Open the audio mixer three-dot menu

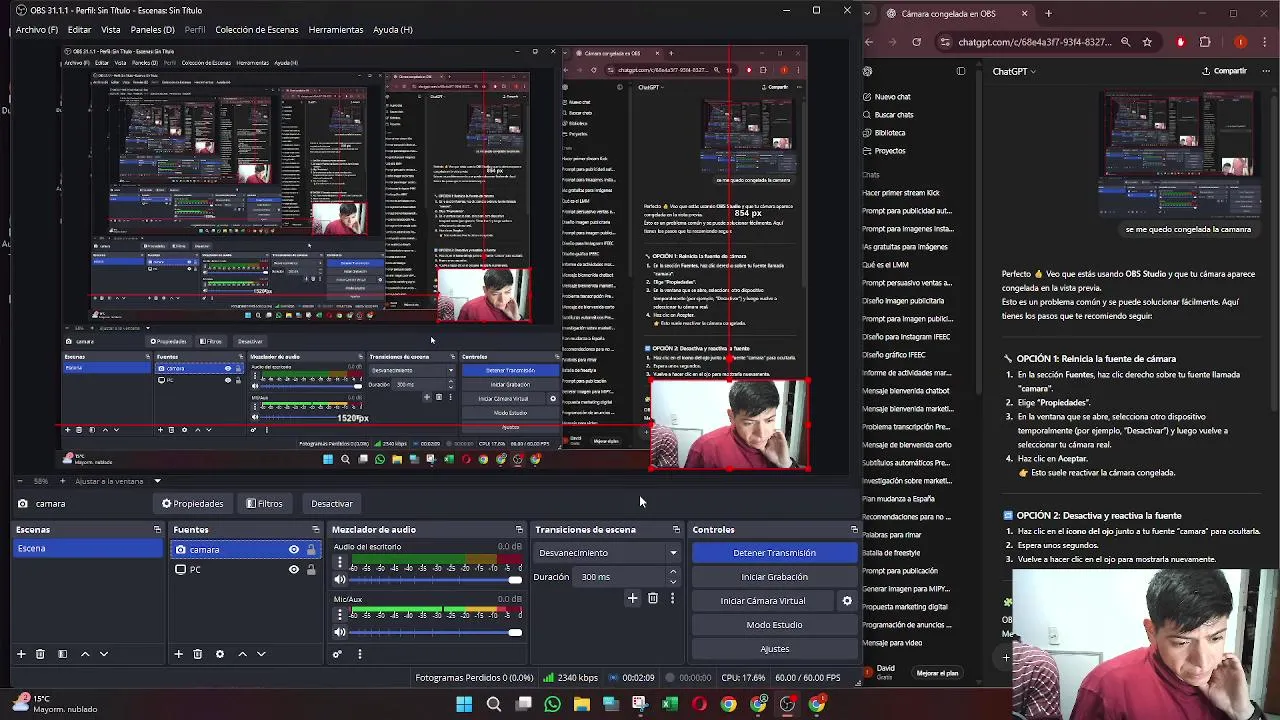click(359, 654)
